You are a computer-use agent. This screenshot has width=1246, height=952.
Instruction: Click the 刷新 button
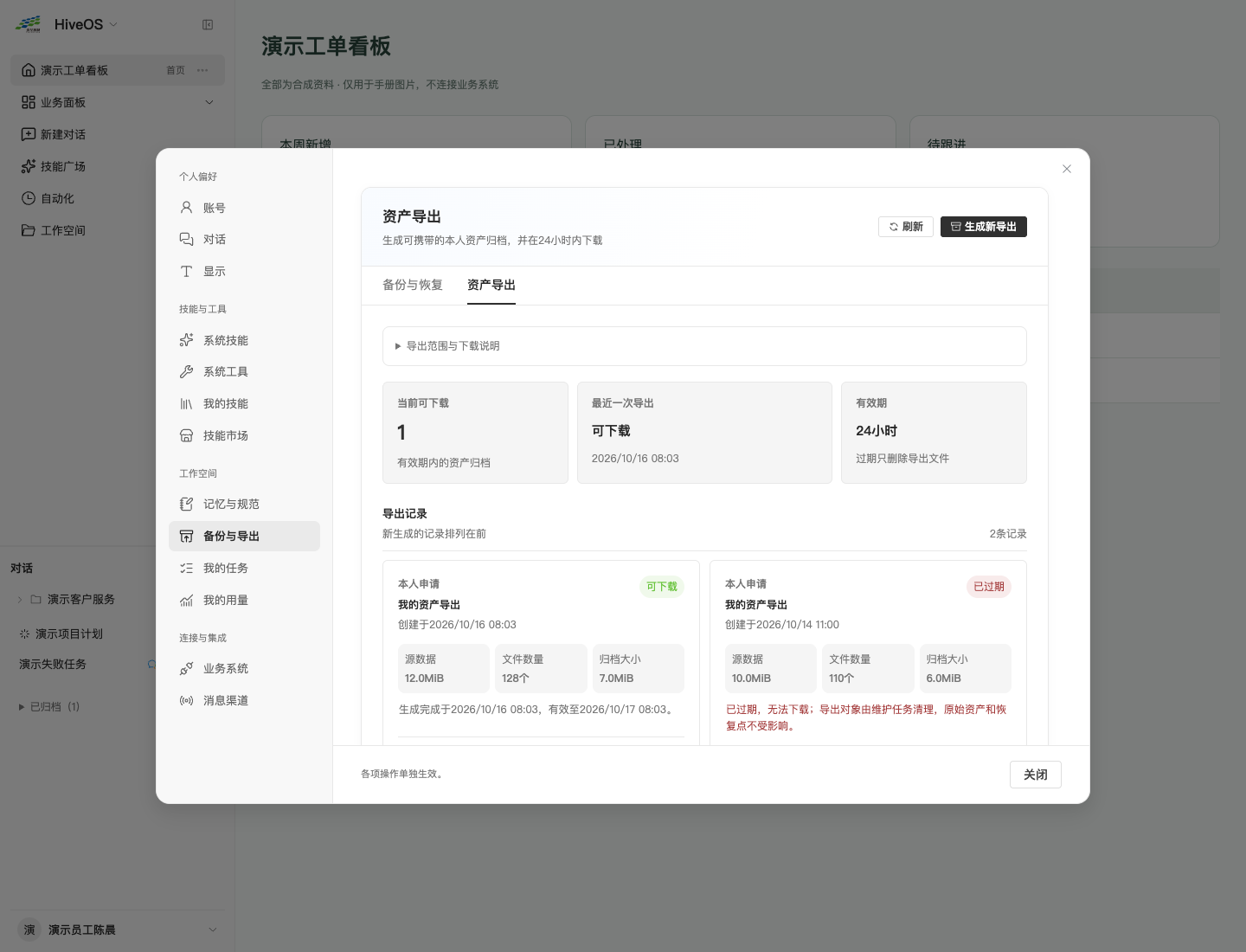click(x=906, y=227)
